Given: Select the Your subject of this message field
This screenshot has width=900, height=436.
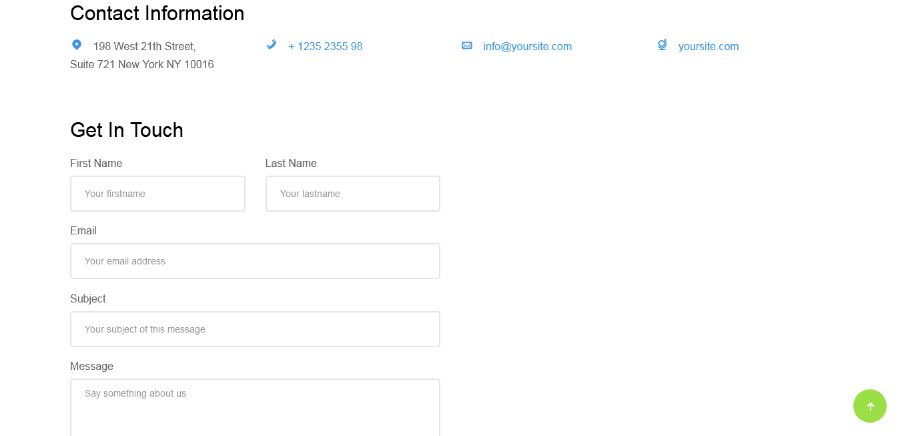Looking at the screenshot, I should pyautogui.click(x=255, y=329).
